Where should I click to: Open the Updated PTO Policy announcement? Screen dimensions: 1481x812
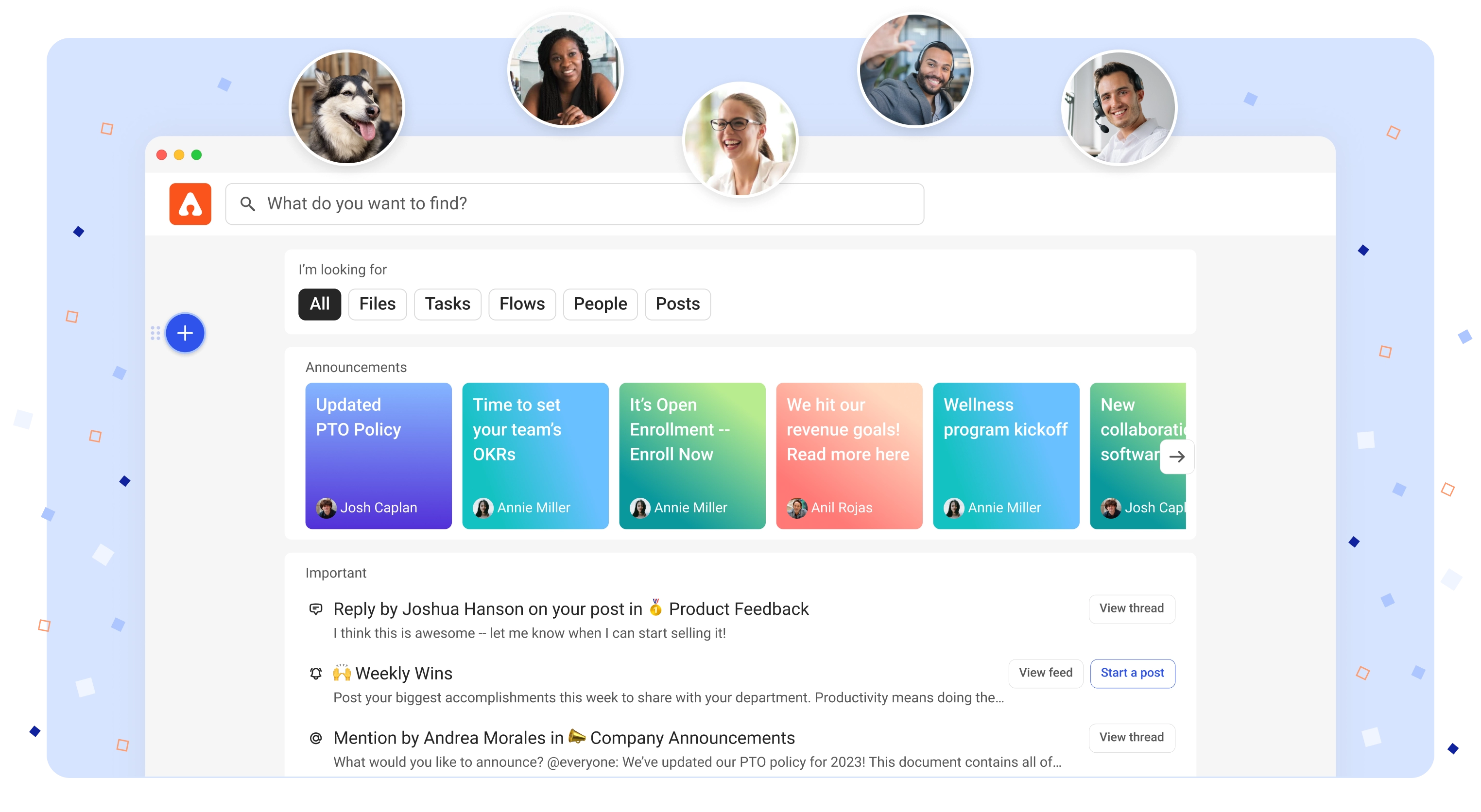tap(378, 455)
